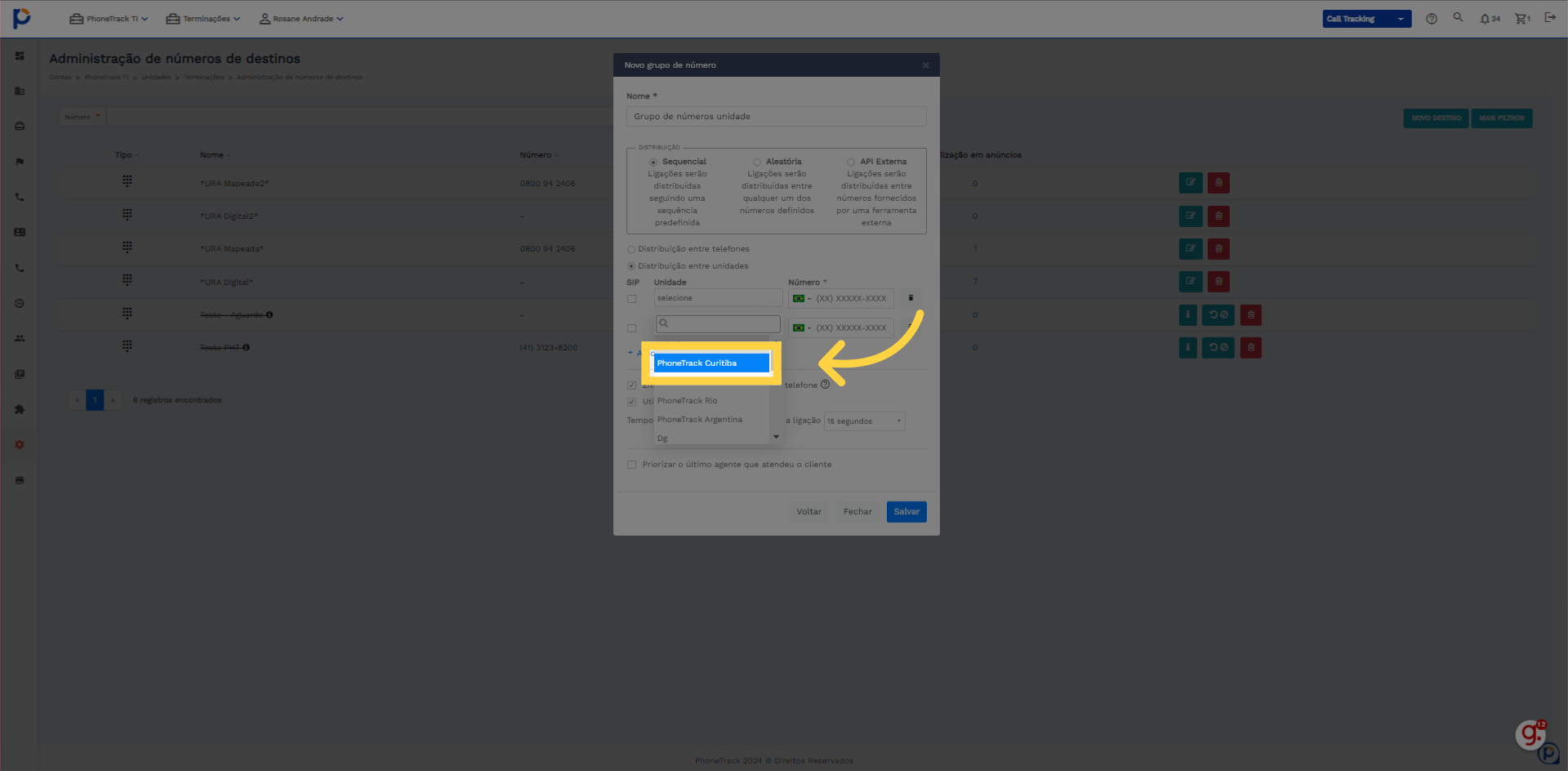Tick SIP checkbox in first unit row
This screenshot has width=1568, height=771.
click(x=631, y=299)
